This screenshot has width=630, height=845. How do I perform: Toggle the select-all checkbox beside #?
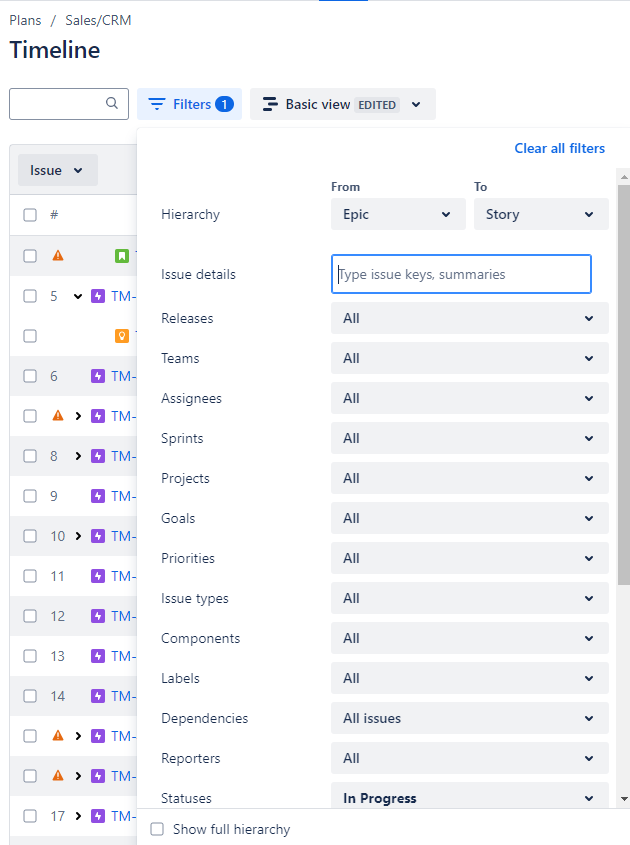(30, 215)
